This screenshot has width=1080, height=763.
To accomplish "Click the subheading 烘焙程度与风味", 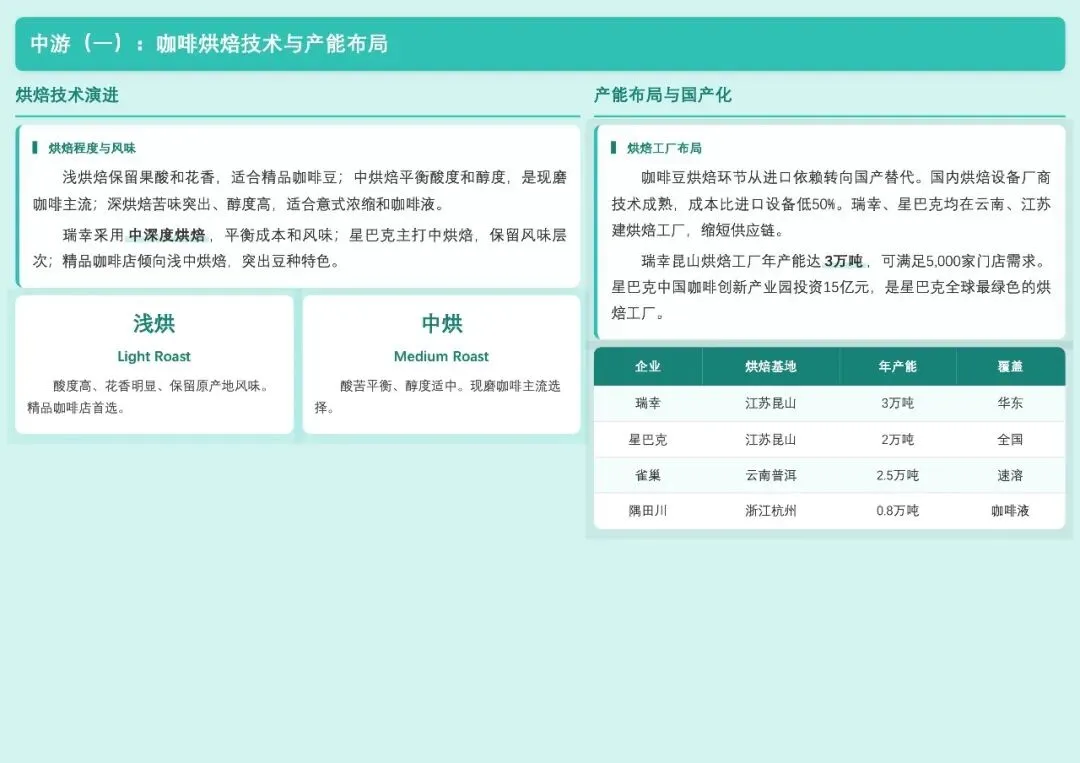I will click(x=92, y=148).
